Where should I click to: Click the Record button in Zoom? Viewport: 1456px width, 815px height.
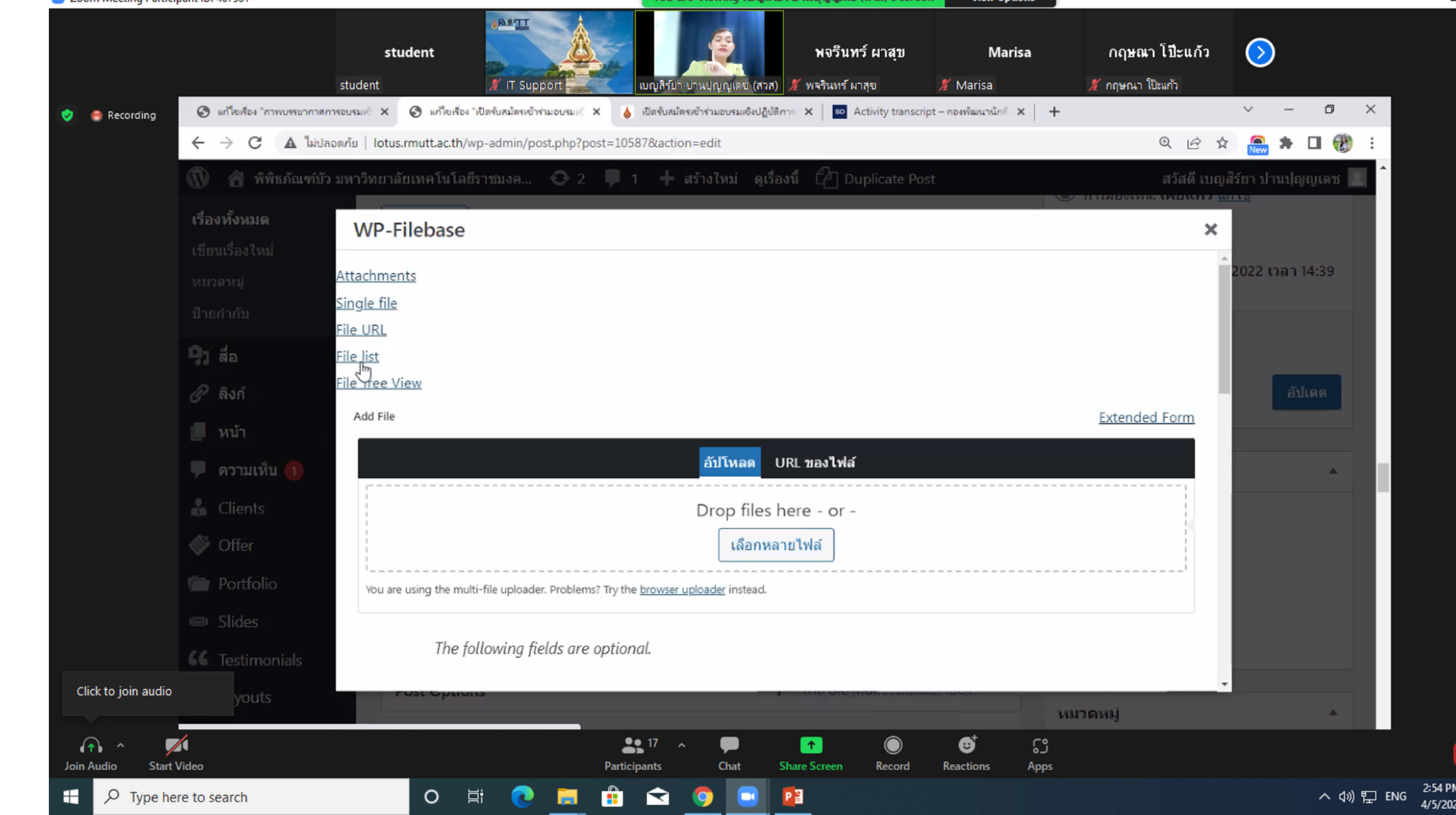click(x=892, y=754)
